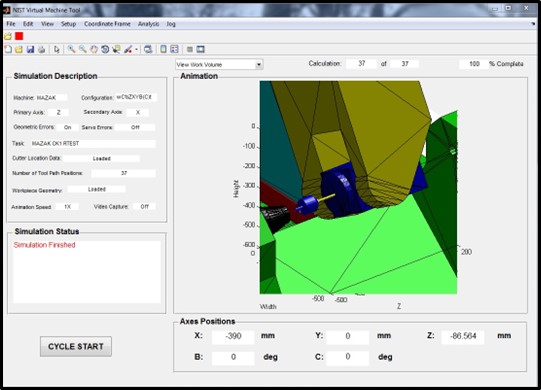The height and width of the screenshot is (390, 541).
Task: Activate the Zoom Out magnifier tool
Action: tap(82, 49)
